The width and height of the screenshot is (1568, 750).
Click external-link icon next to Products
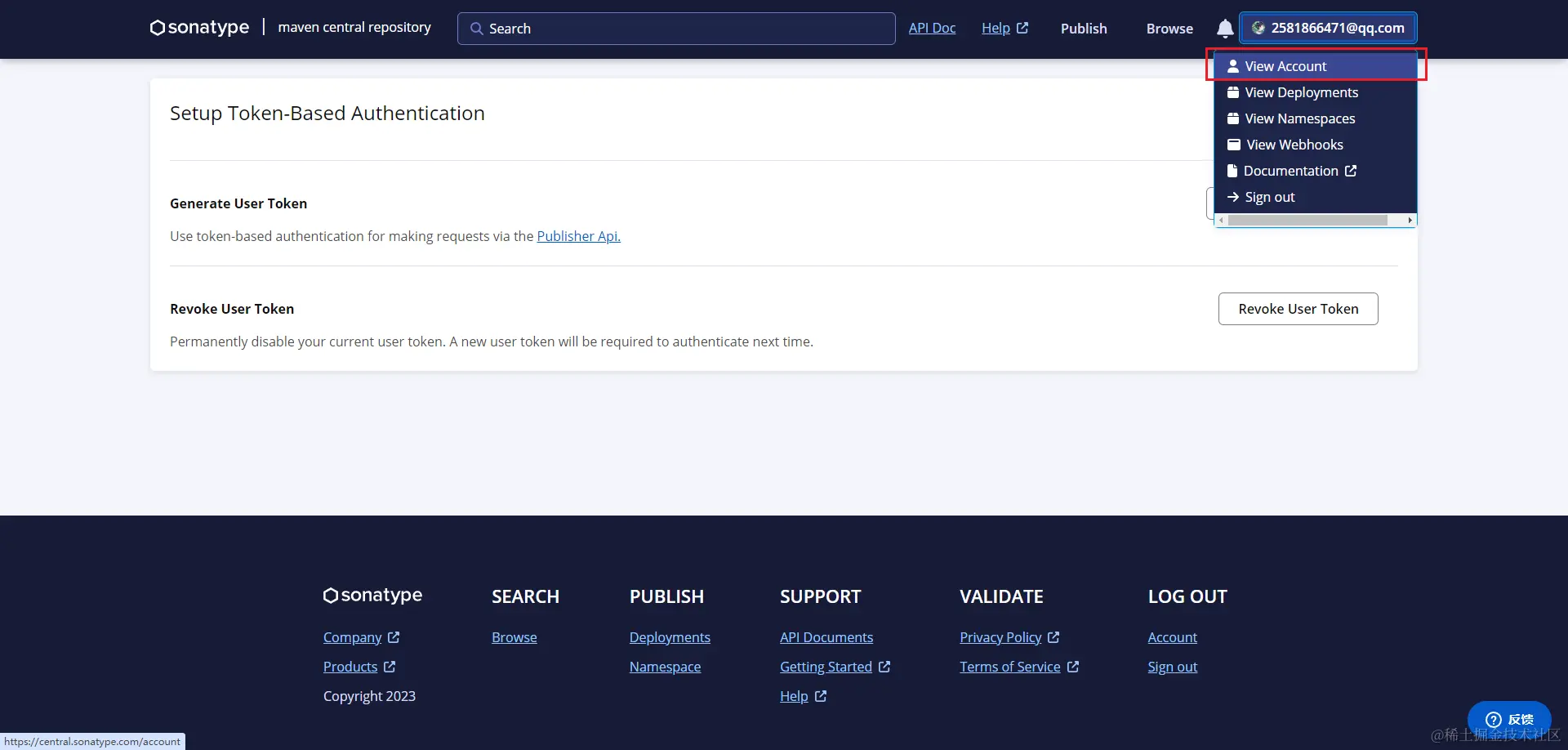click(x=390, y=667)
